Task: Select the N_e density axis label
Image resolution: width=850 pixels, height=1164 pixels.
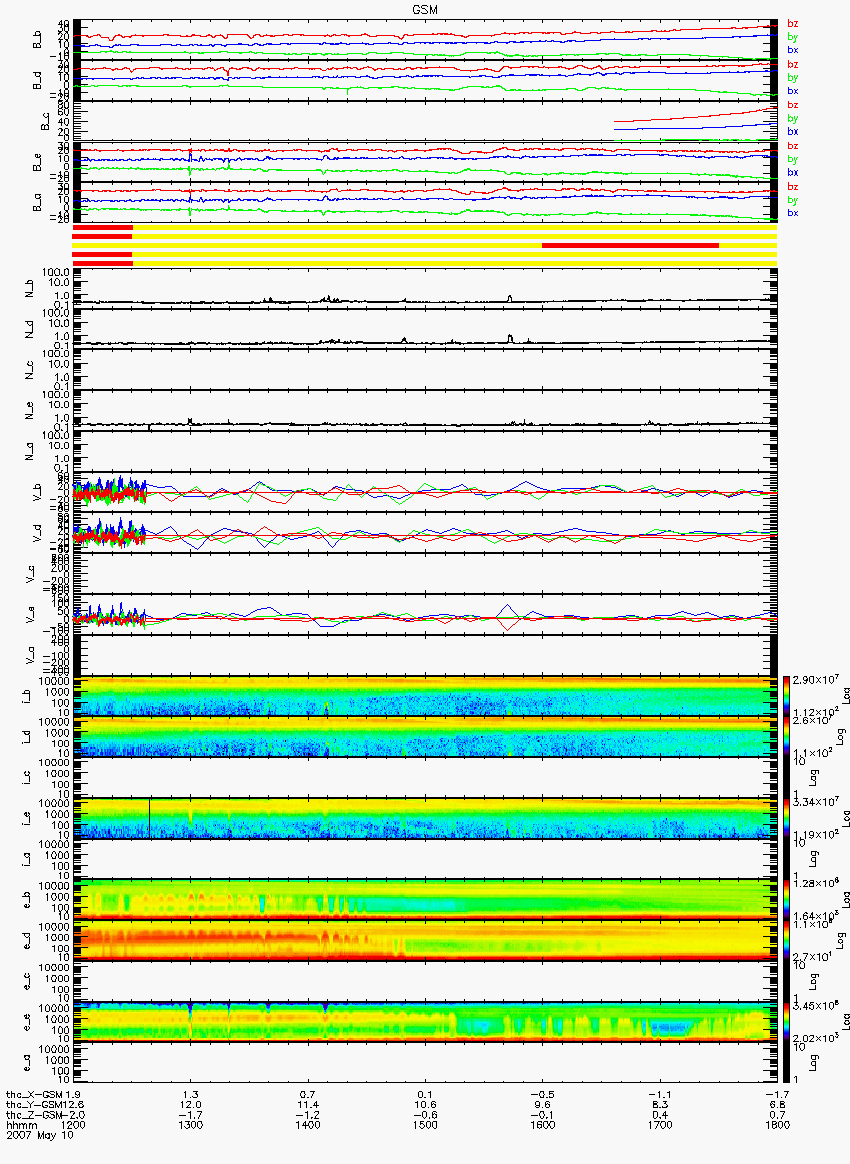Action: [x=30, y=411]
